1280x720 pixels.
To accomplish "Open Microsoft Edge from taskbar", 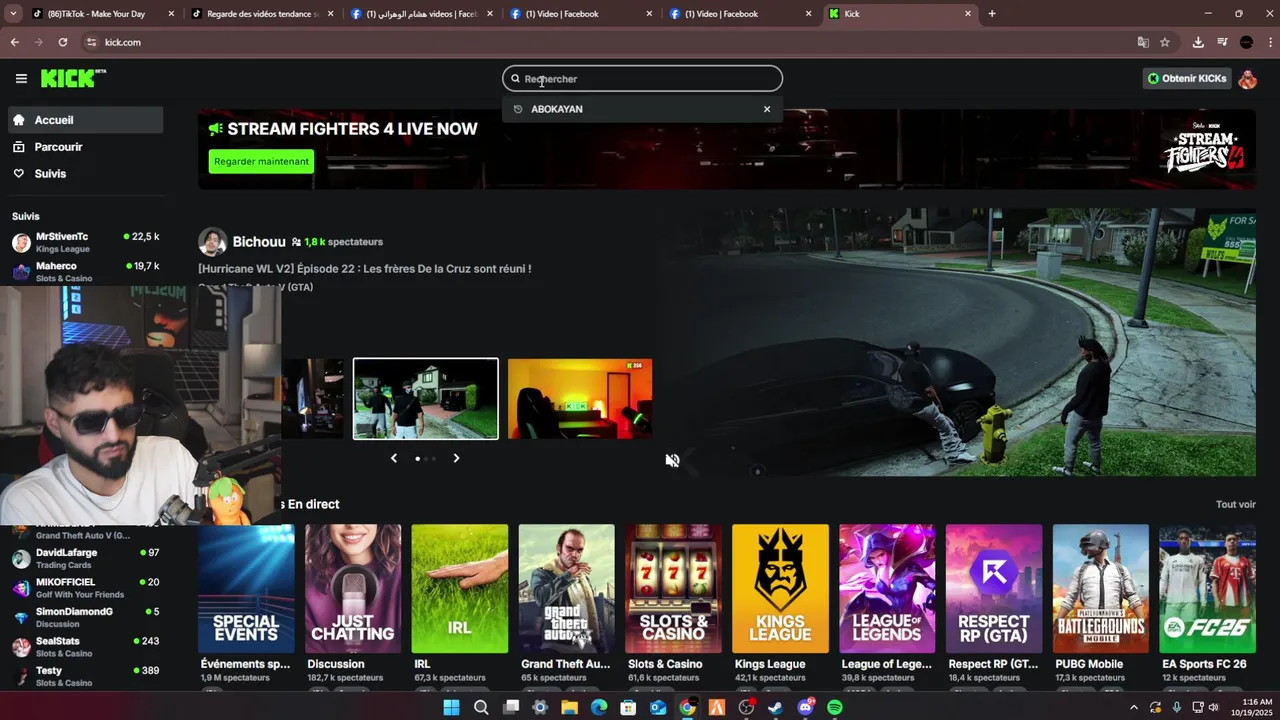I will click(598, 707).
